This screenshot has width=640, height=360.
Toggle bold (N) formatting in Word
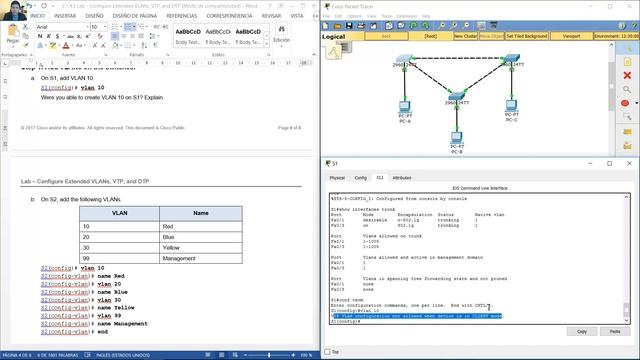pos(40,36)
